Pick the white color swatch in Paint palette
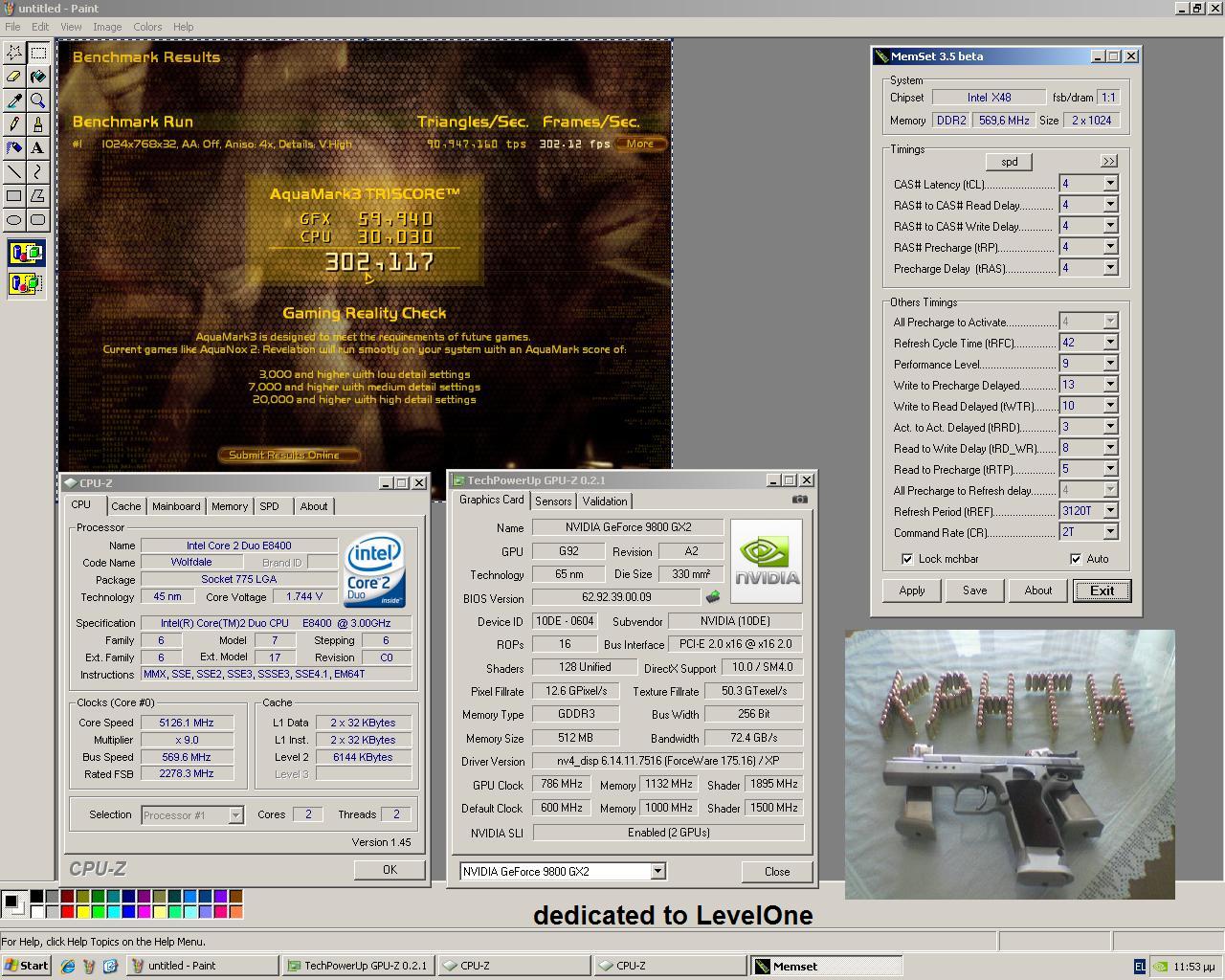Viewport: 1225px width, 980px height. pyautogui.click(x=36, y=911)
